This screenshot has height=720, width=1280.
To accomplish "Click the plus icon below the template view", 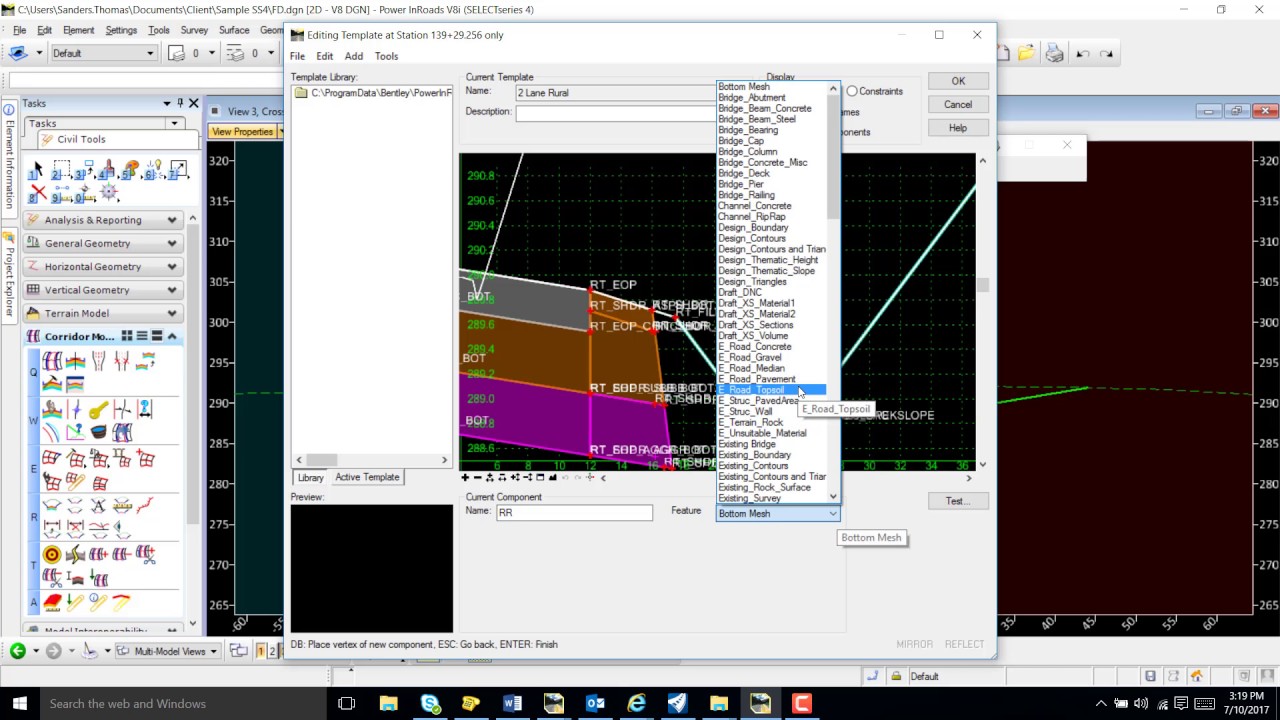I will (465, 478).
